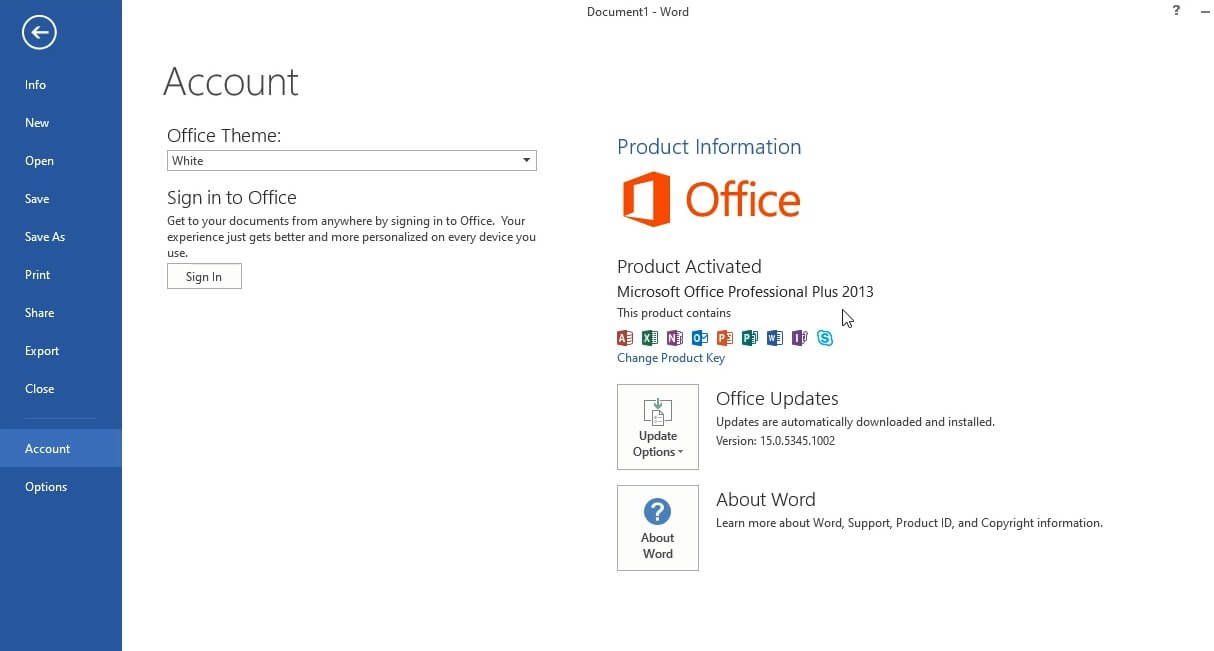Click the OneNote product icon

pos(675,338)
